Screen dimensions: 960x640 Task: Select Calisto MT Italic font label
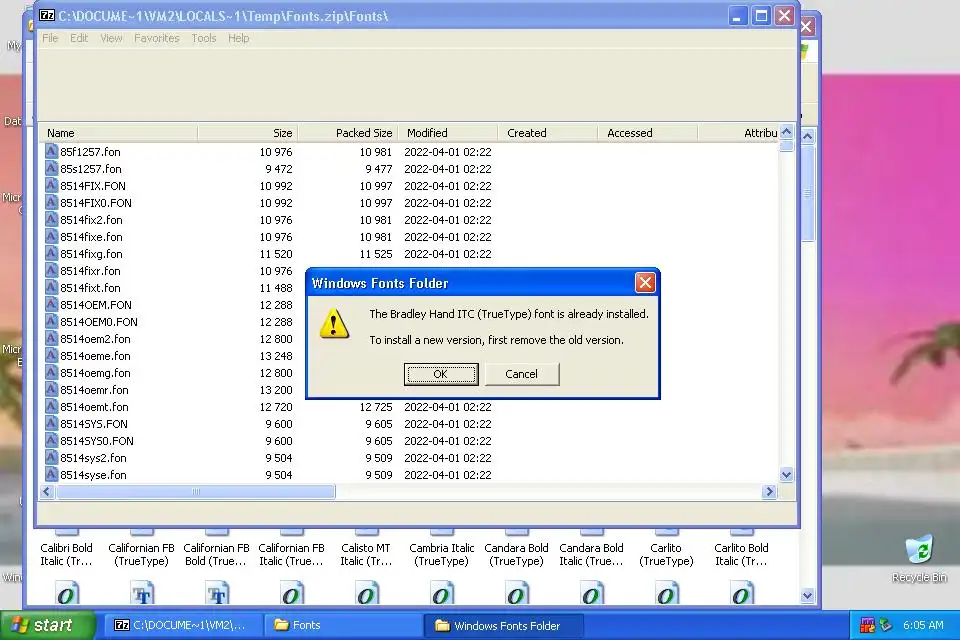[x=366, y=554]
